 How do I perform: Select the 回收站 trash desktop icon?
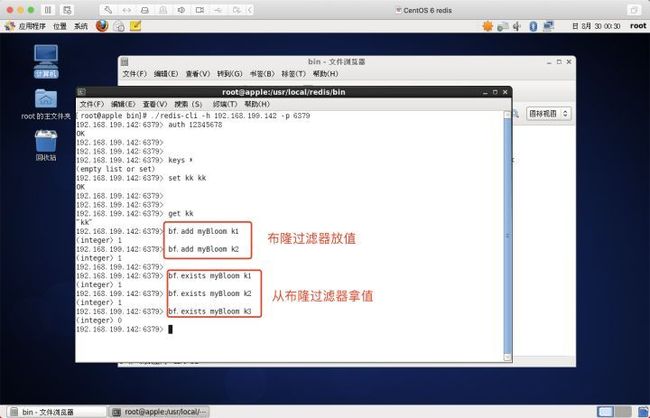pos(46,145)
